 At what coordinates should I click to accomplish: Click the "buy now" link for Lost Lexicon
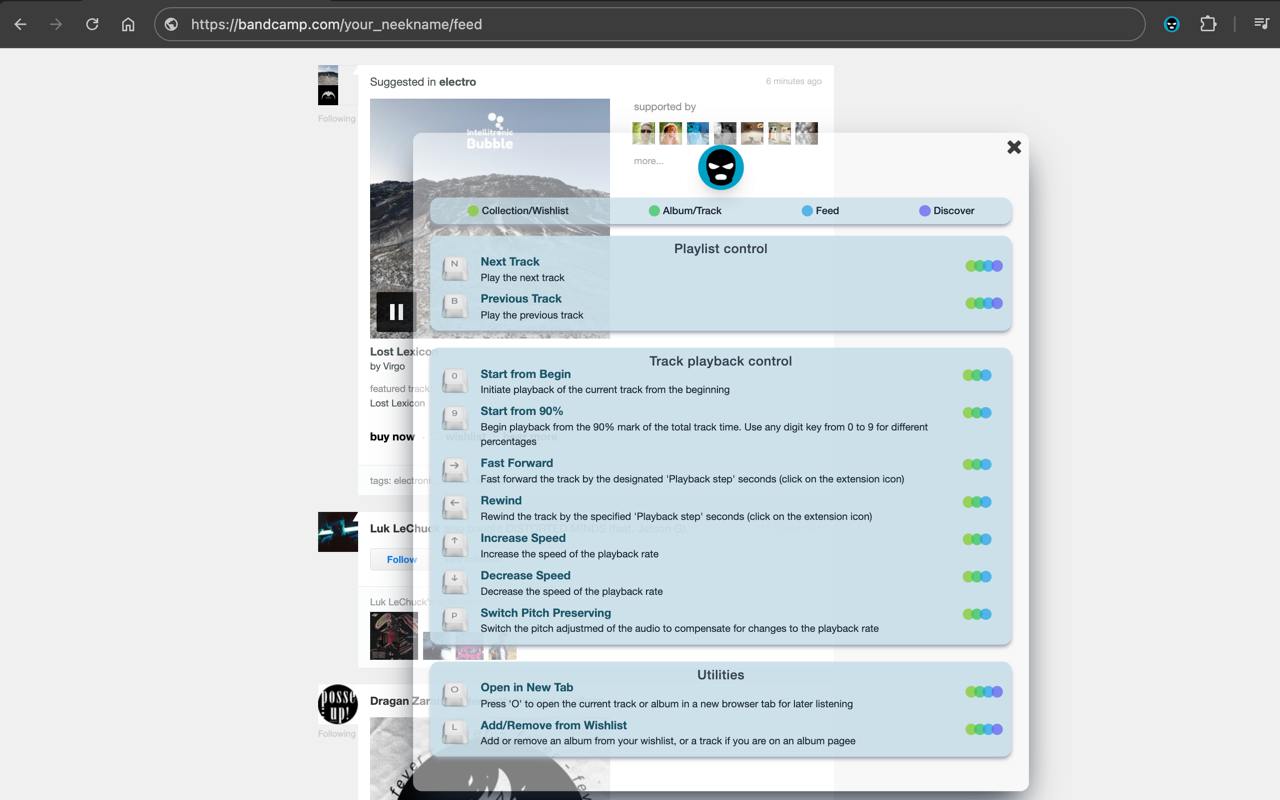pyautogui.click(x=393, y=436)
